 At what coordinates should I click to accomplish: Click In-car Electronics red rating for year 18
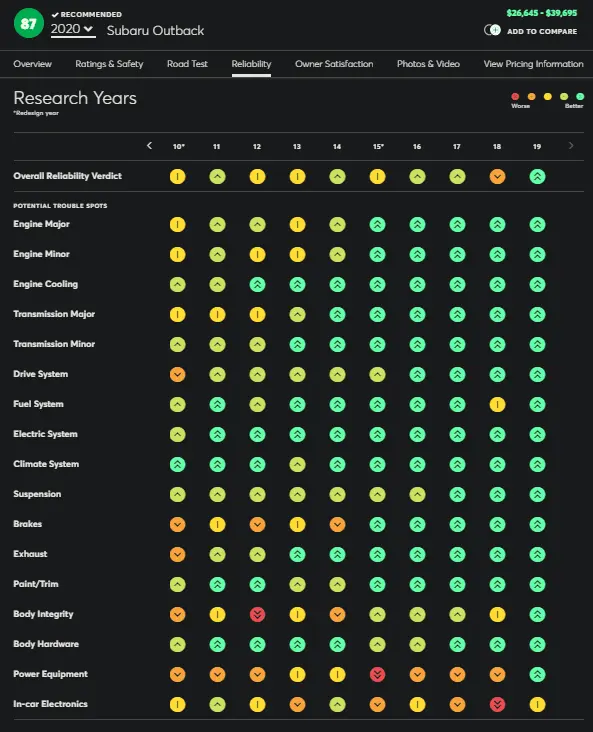497,704
